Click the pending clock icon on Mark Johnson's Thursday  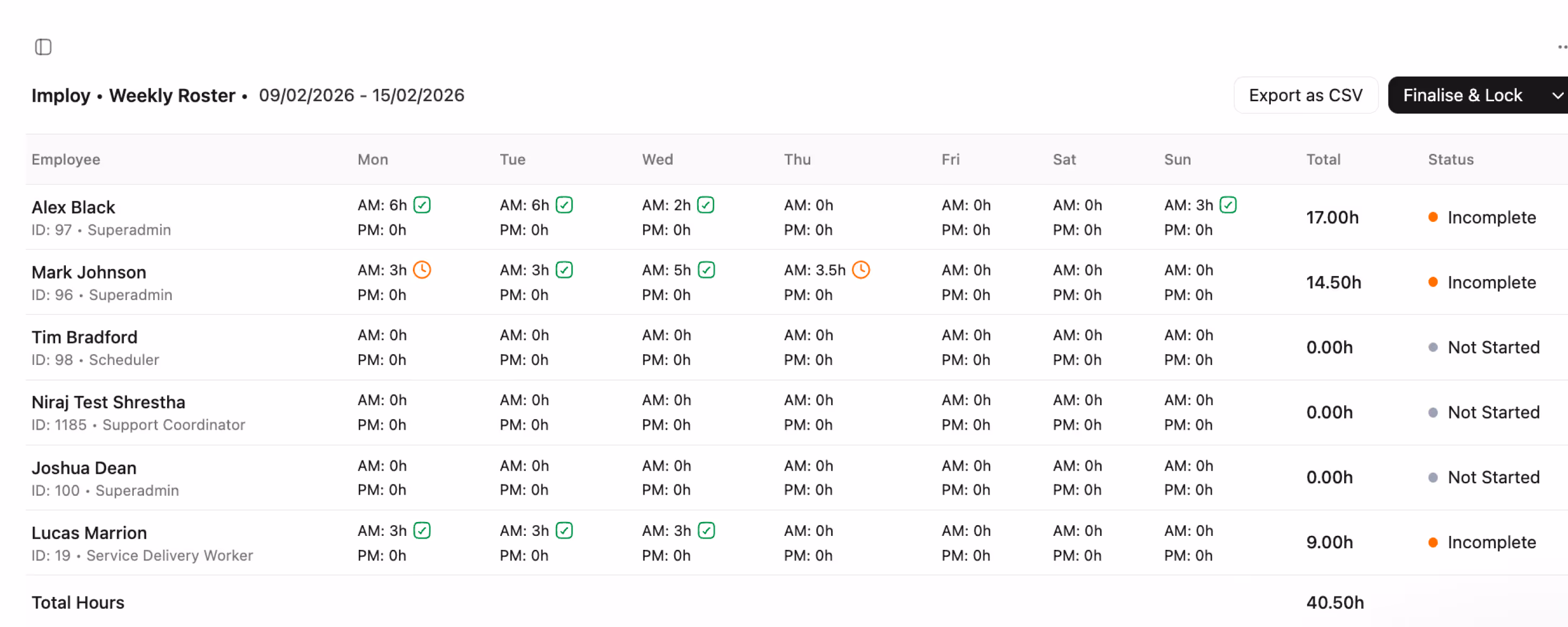861,270
